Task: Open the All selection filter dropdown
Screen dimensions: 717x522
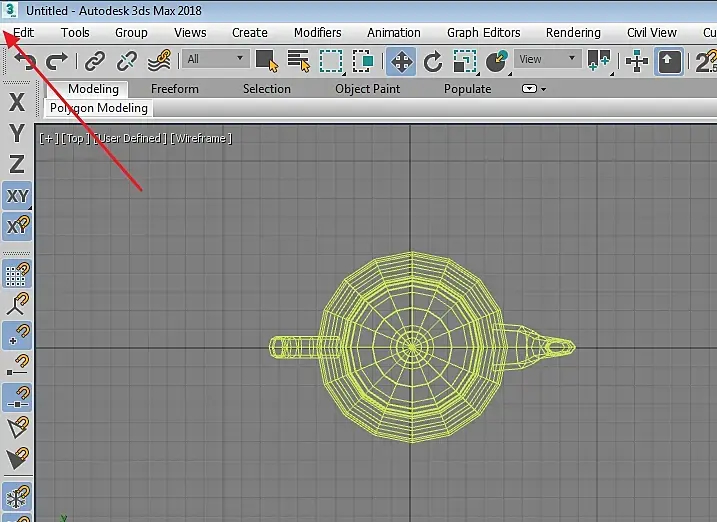Action: [215, 59]
